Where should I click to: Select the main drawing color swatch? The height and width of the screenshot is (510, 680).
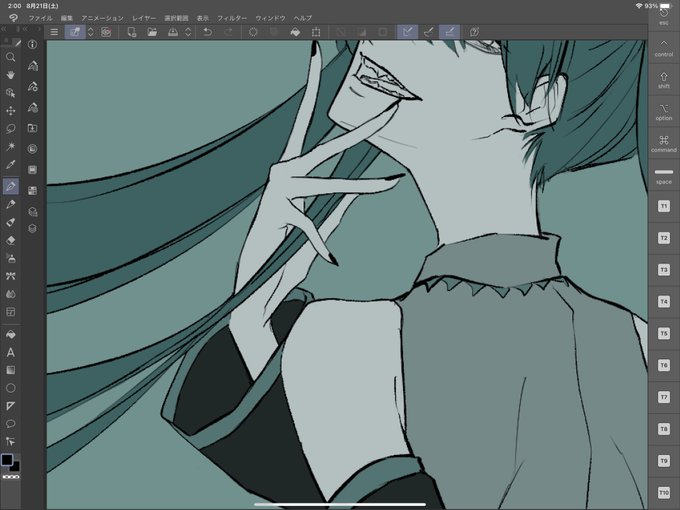(x=7, y=460)
